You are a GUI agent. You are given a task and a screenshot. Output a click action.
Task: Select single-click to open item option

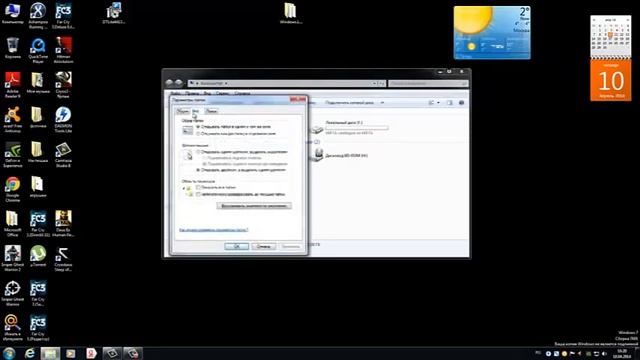coord(198,152)
